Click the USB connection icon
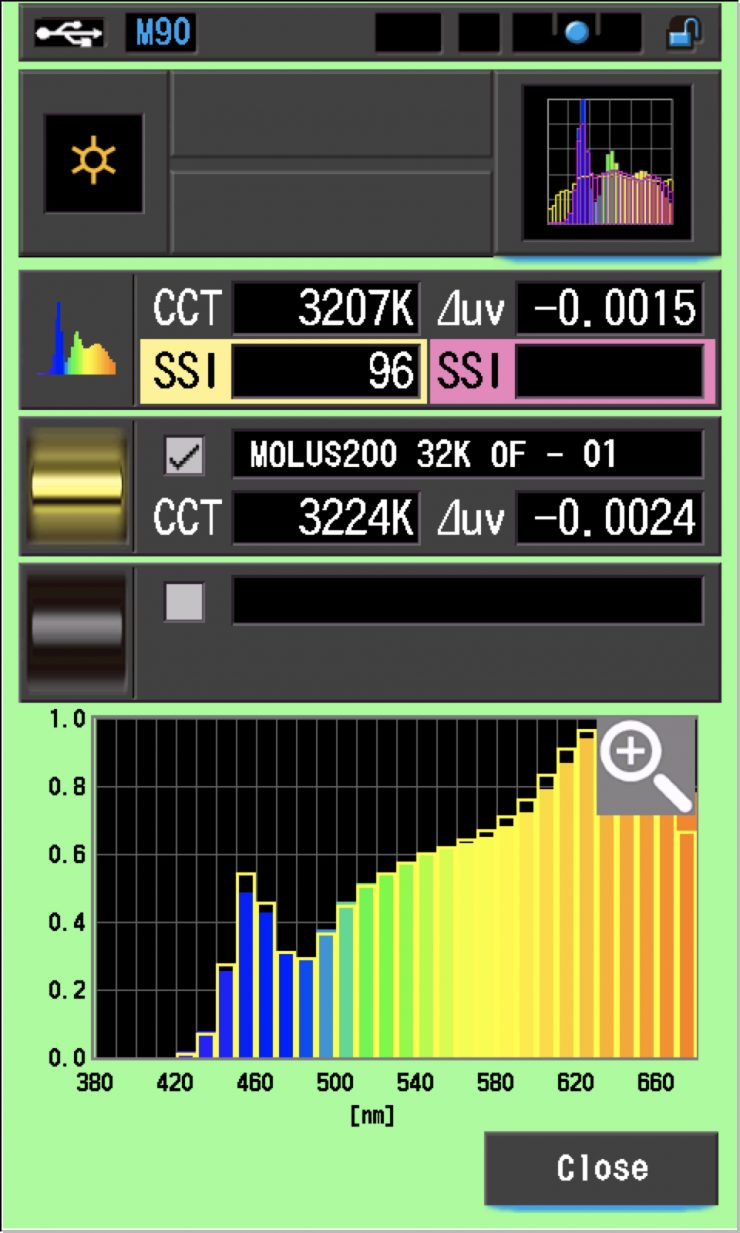 69,33
